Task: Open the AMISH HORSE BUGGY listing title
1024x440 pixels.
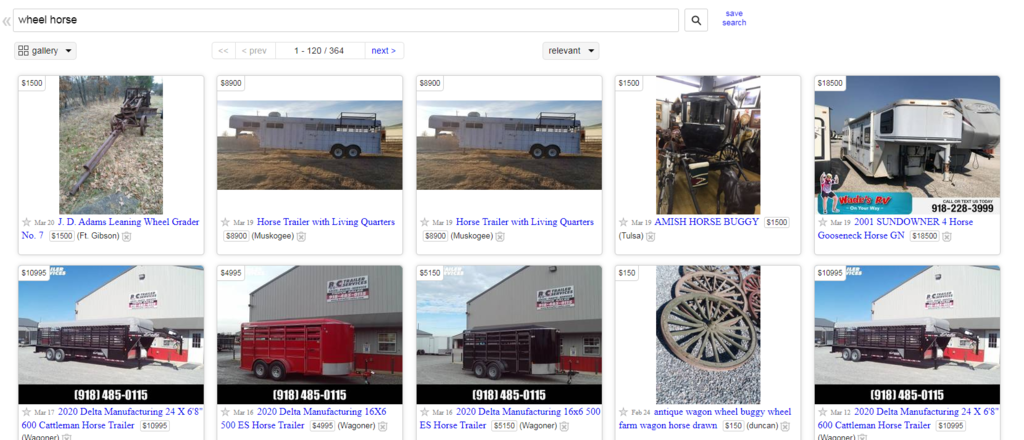Action: click(706, 222)
